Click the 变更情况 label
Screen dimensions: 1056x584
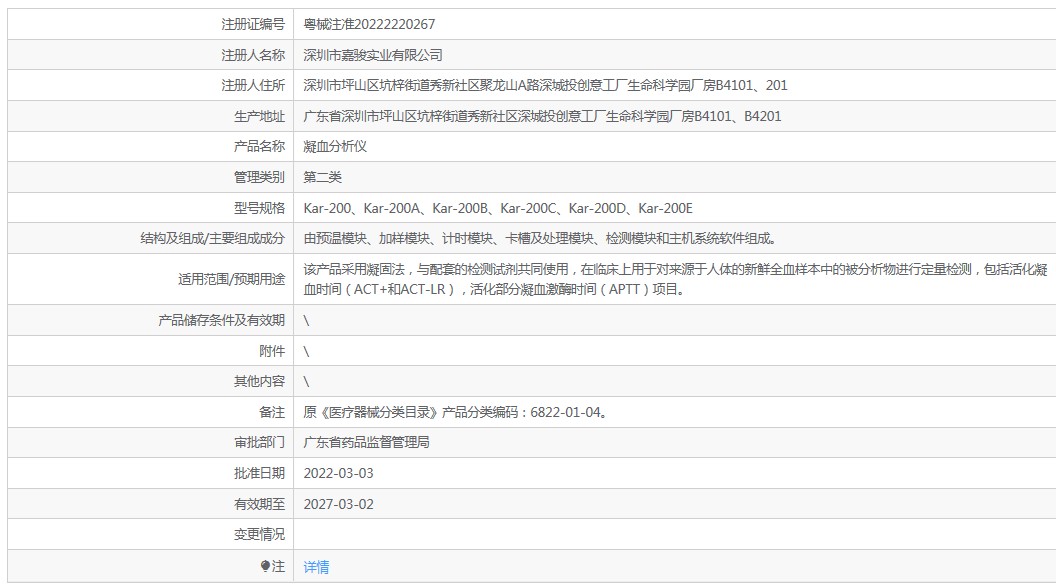259,535
